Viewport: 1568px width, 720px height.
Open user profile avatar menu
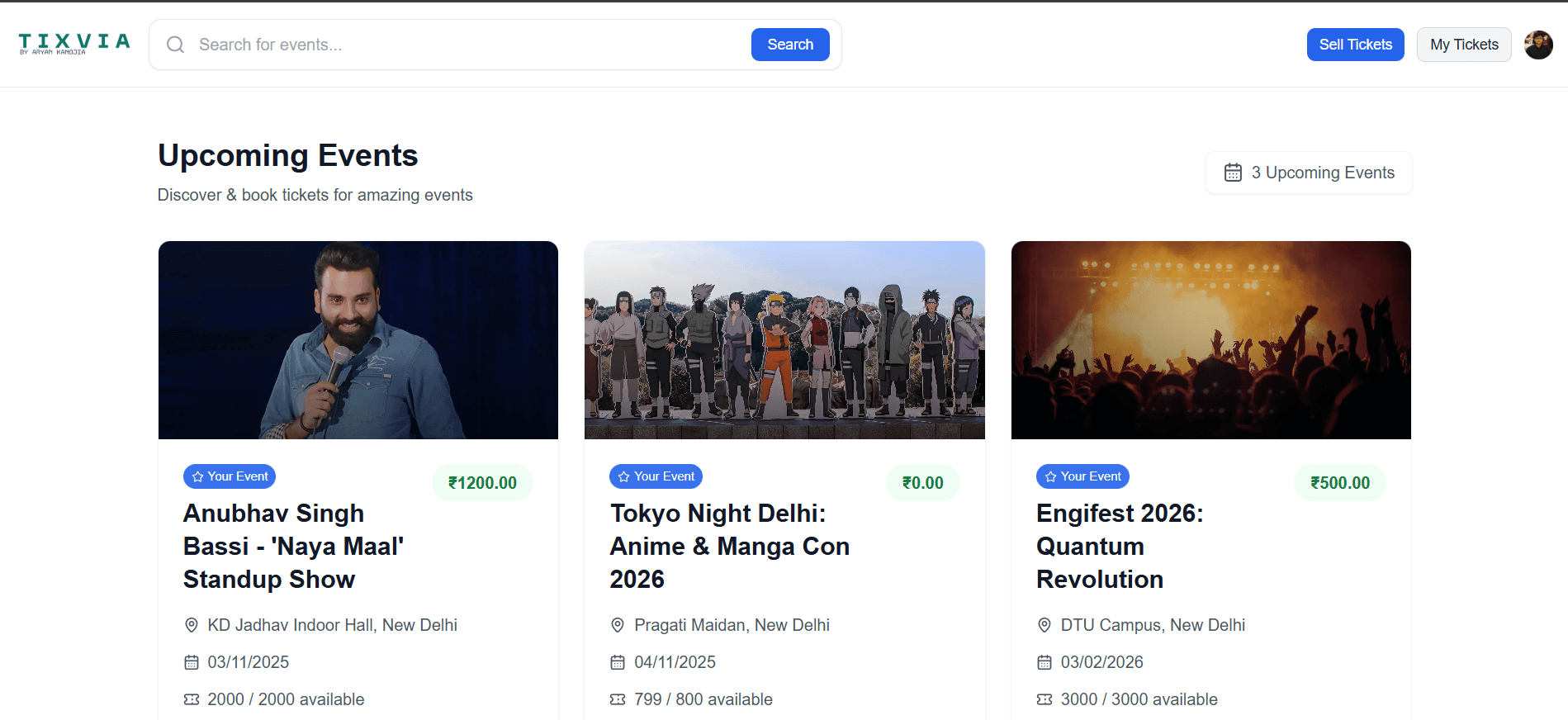click(x=1538, y=45)
